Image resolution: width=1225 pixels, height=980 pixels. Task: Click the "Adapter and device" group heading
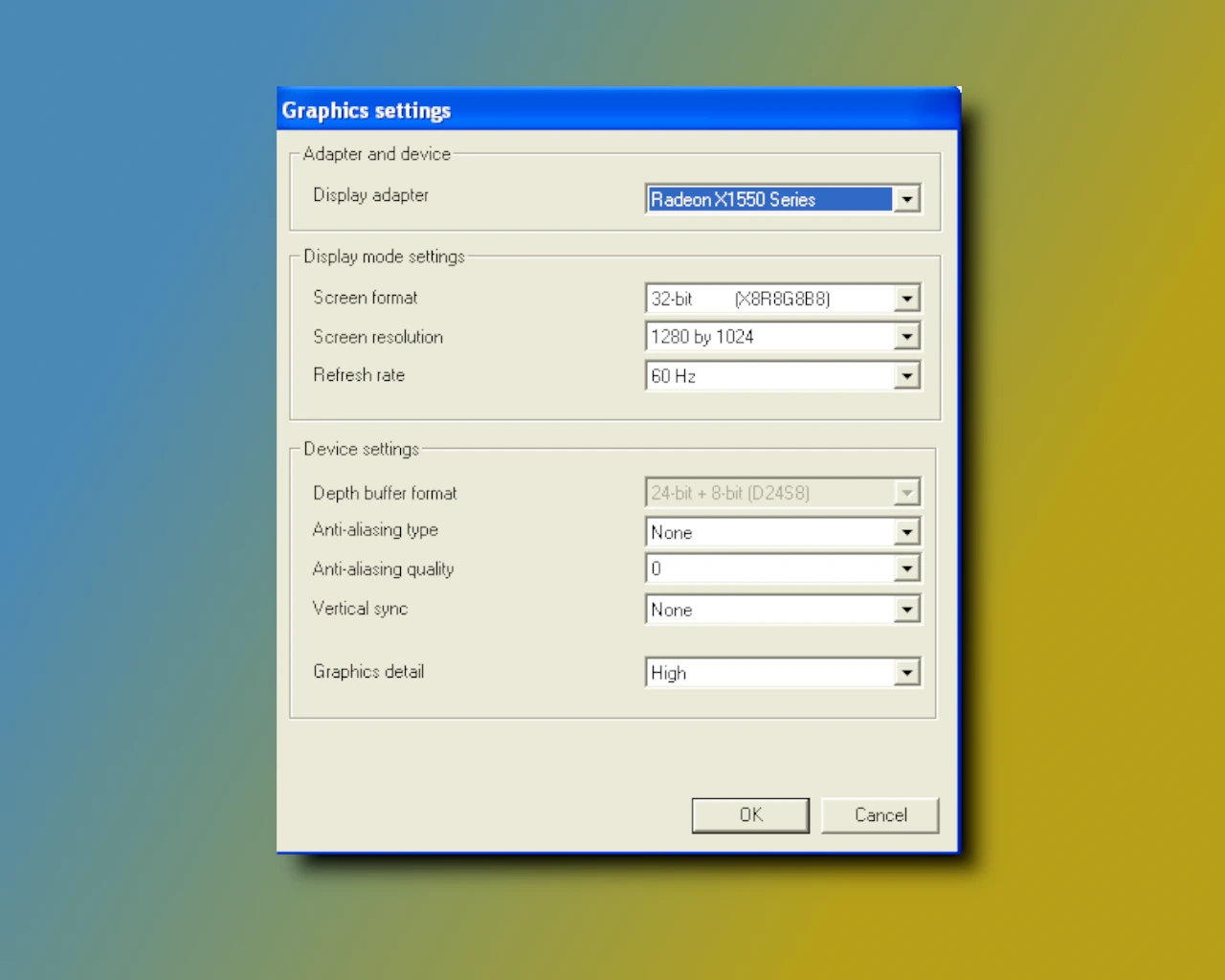377,154
